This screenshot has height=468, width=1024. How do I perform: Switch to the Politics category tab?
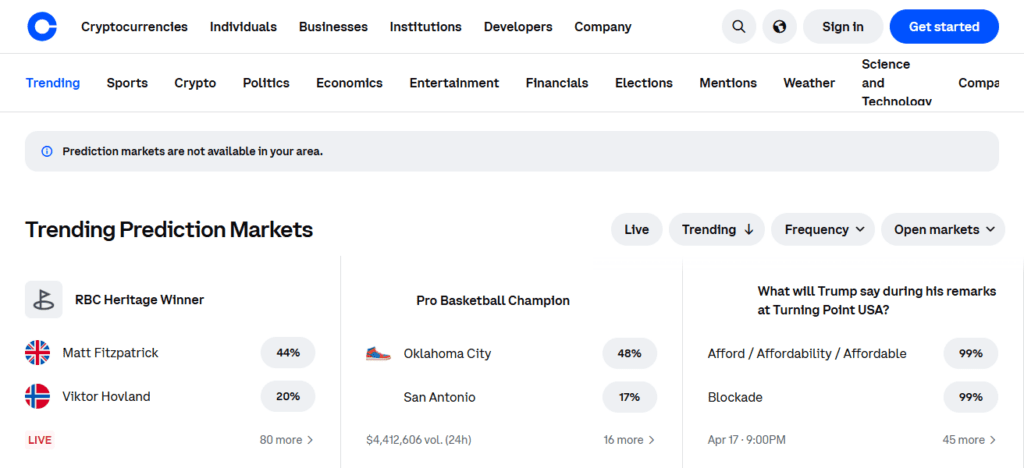[266, 83]
